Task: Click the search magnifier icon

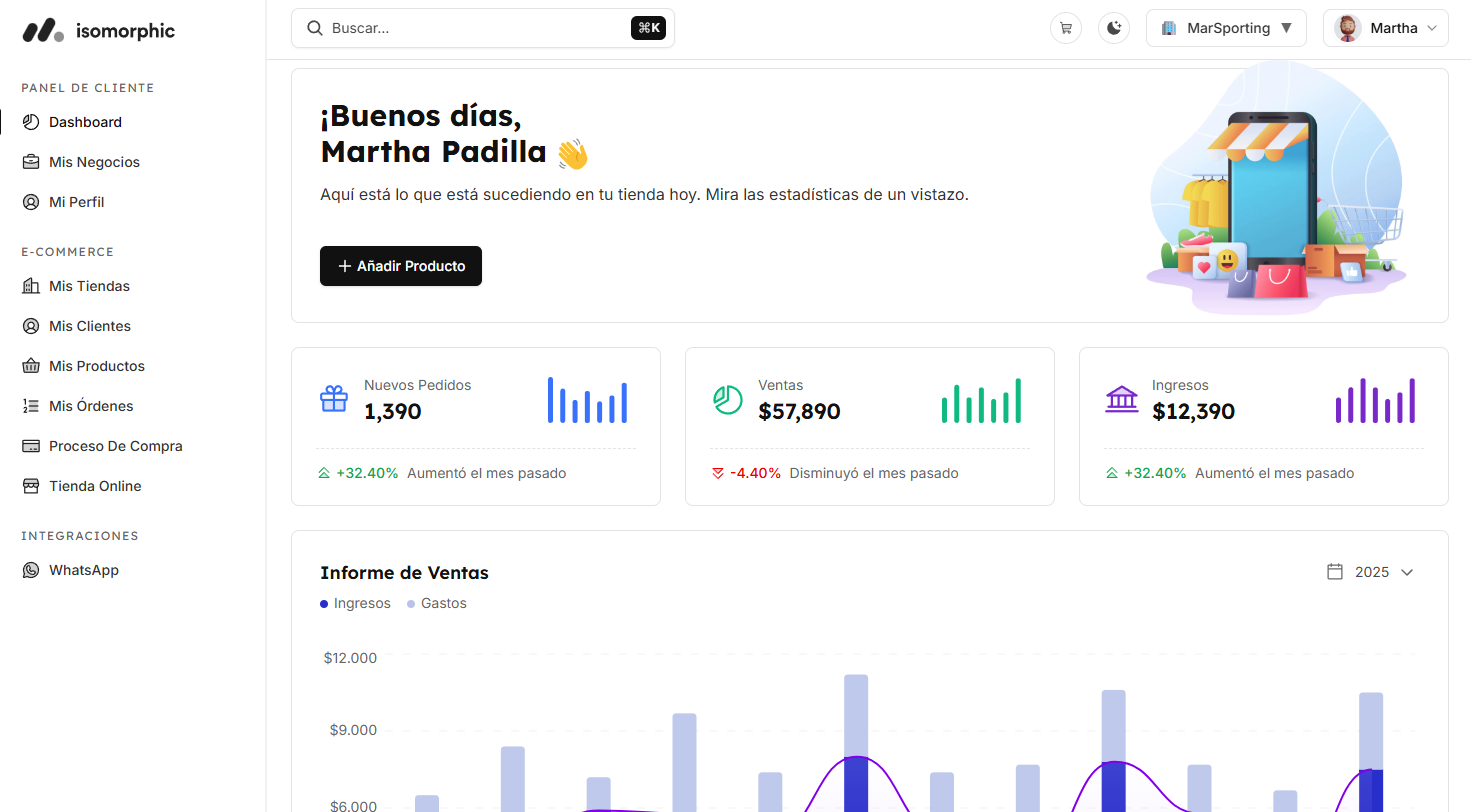Action: 315,28
